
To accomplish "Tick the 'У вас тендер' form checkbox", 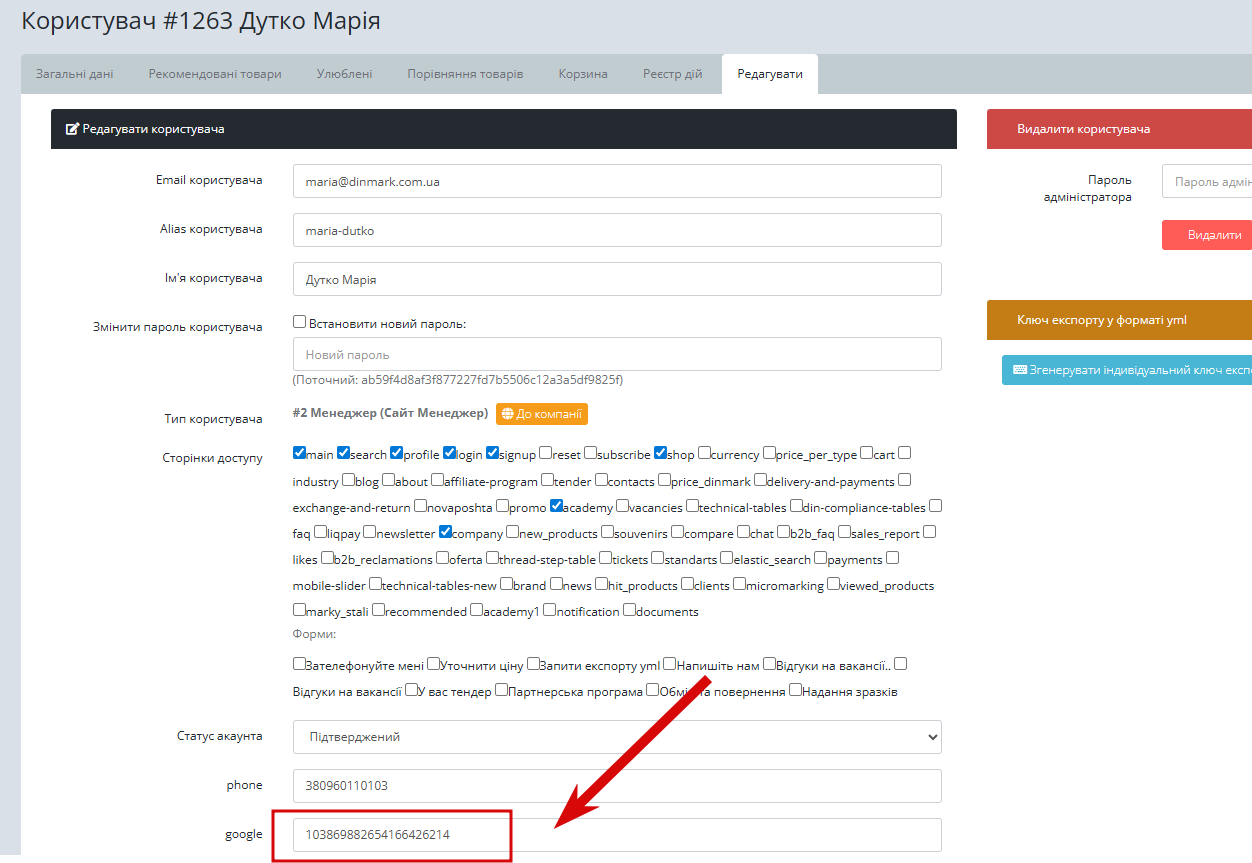I will coord(410,689).
